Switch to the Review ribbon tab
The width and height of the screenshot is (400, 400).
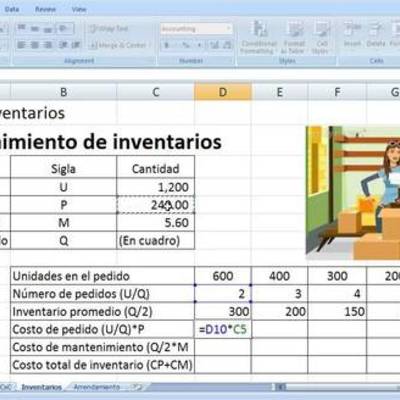pyautogui.click(x=45, y=9)
